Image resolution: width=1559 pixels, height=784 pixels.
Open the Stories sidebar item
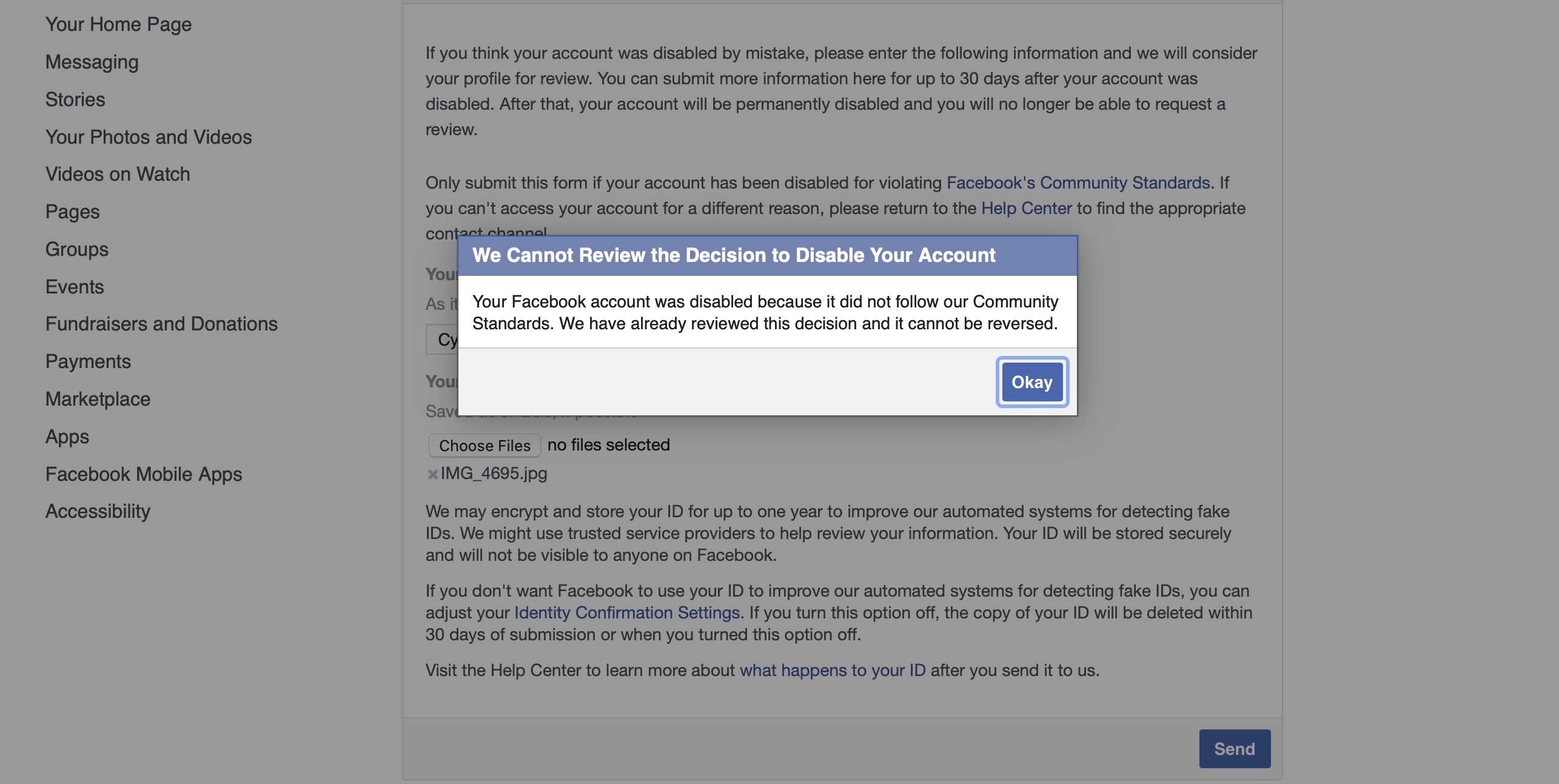point(75,99)
